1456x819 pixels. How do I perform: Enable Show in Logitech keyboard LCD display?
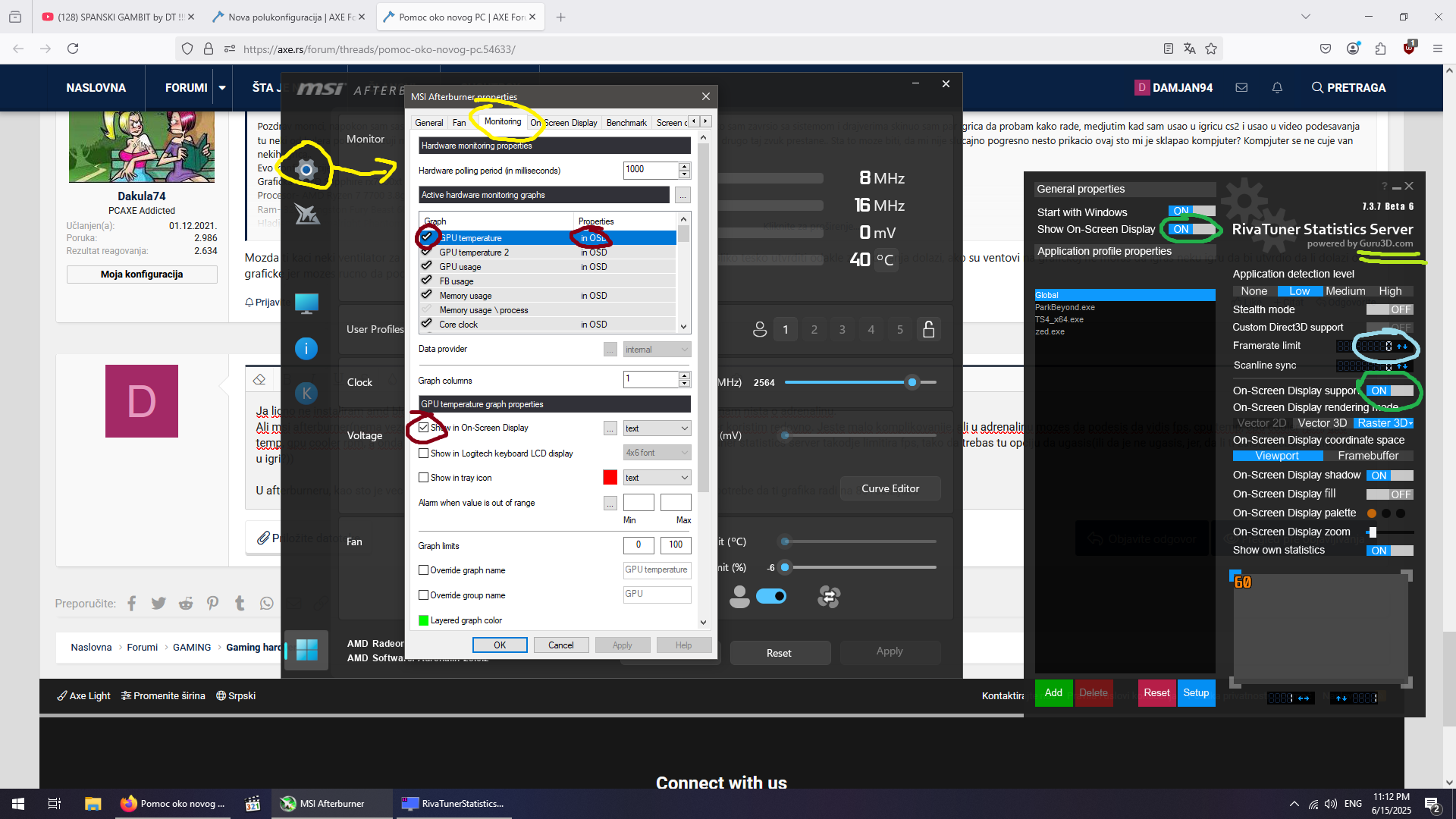click(x=424, y=453)
